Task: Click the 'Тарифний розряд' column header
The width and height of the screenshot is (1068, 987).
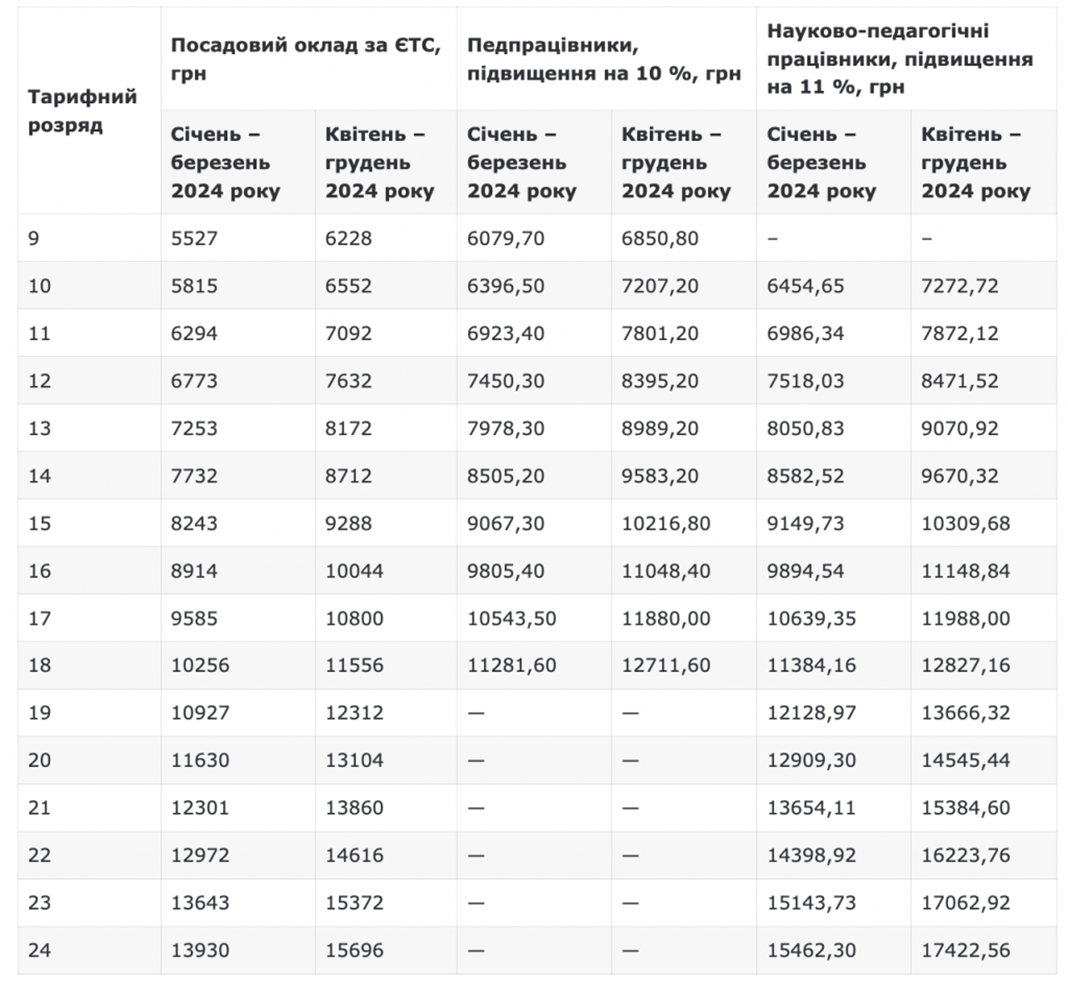Action: (82, 111)
